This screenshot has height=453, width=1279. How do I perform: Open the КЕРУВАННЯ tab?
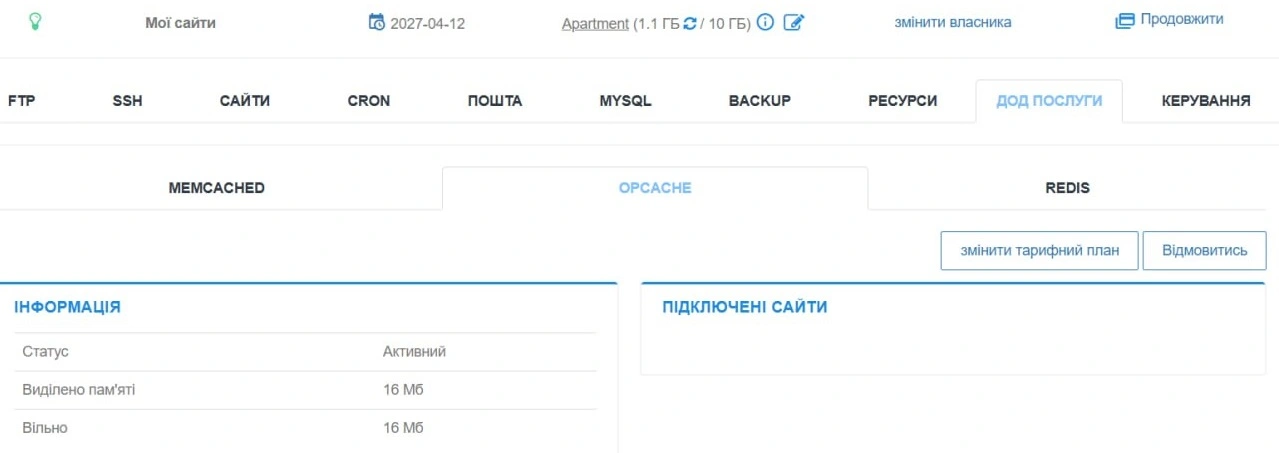(x=1206, y=101)
